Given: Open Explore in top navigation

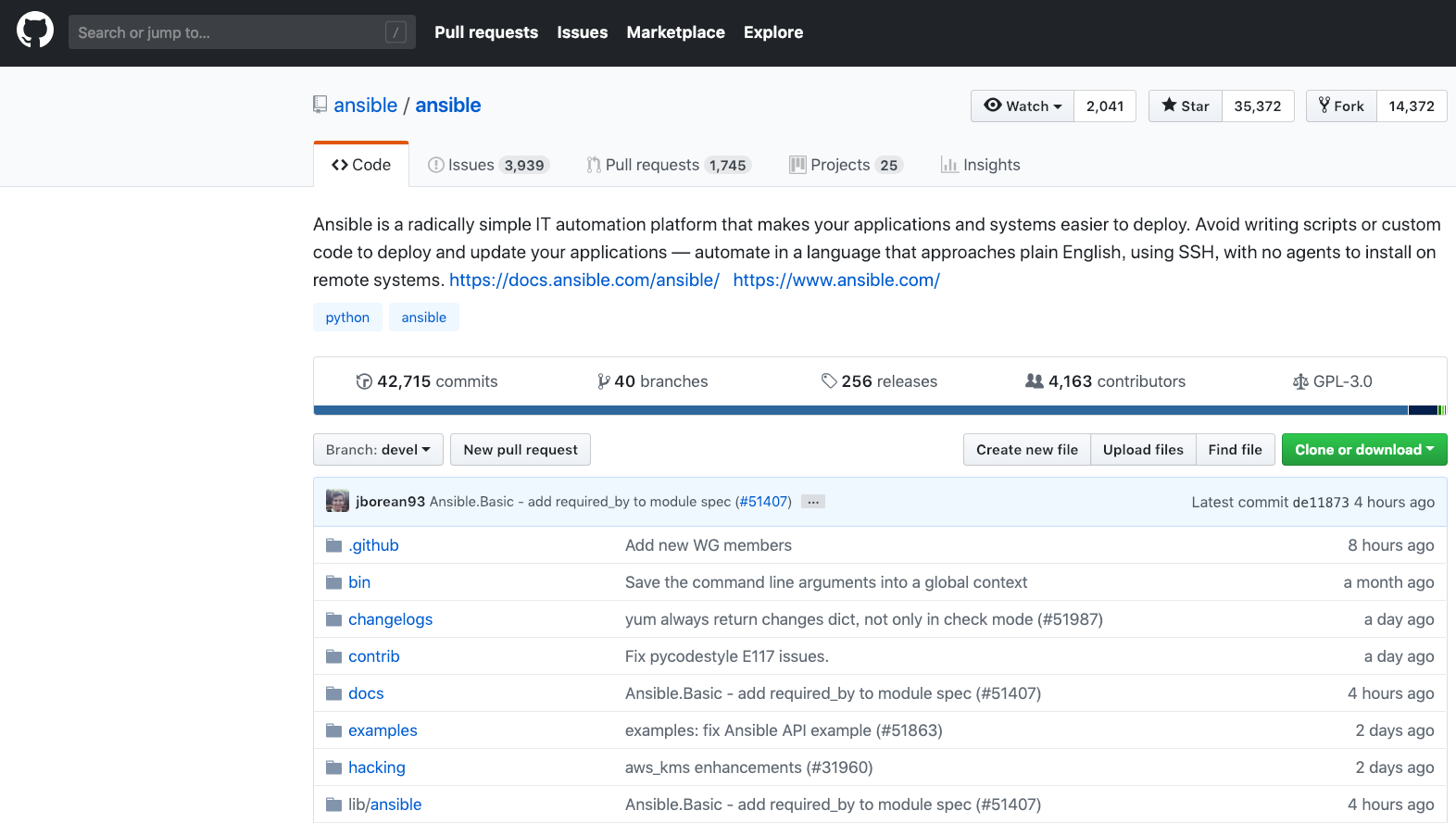Looking at the screenshot, I should point(773,32).
